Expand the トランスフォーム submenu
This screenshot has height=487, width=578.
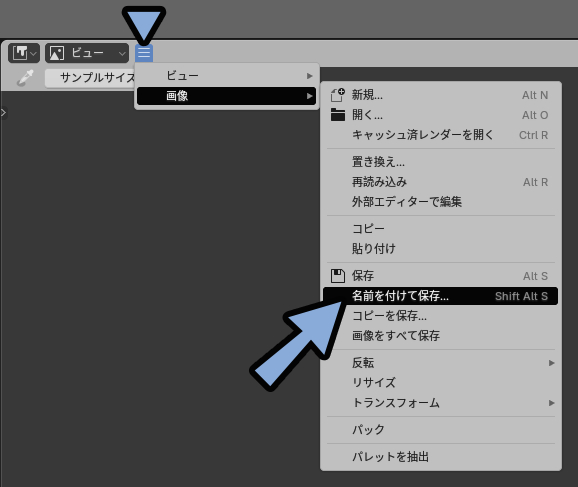tap(441, 403)
